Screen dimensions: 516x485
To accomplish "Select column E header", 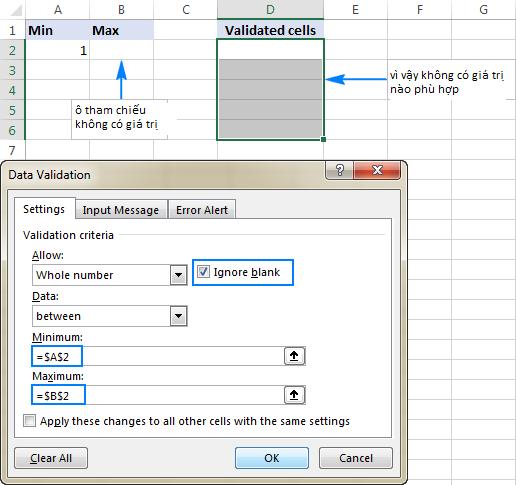I will (355, 9).
